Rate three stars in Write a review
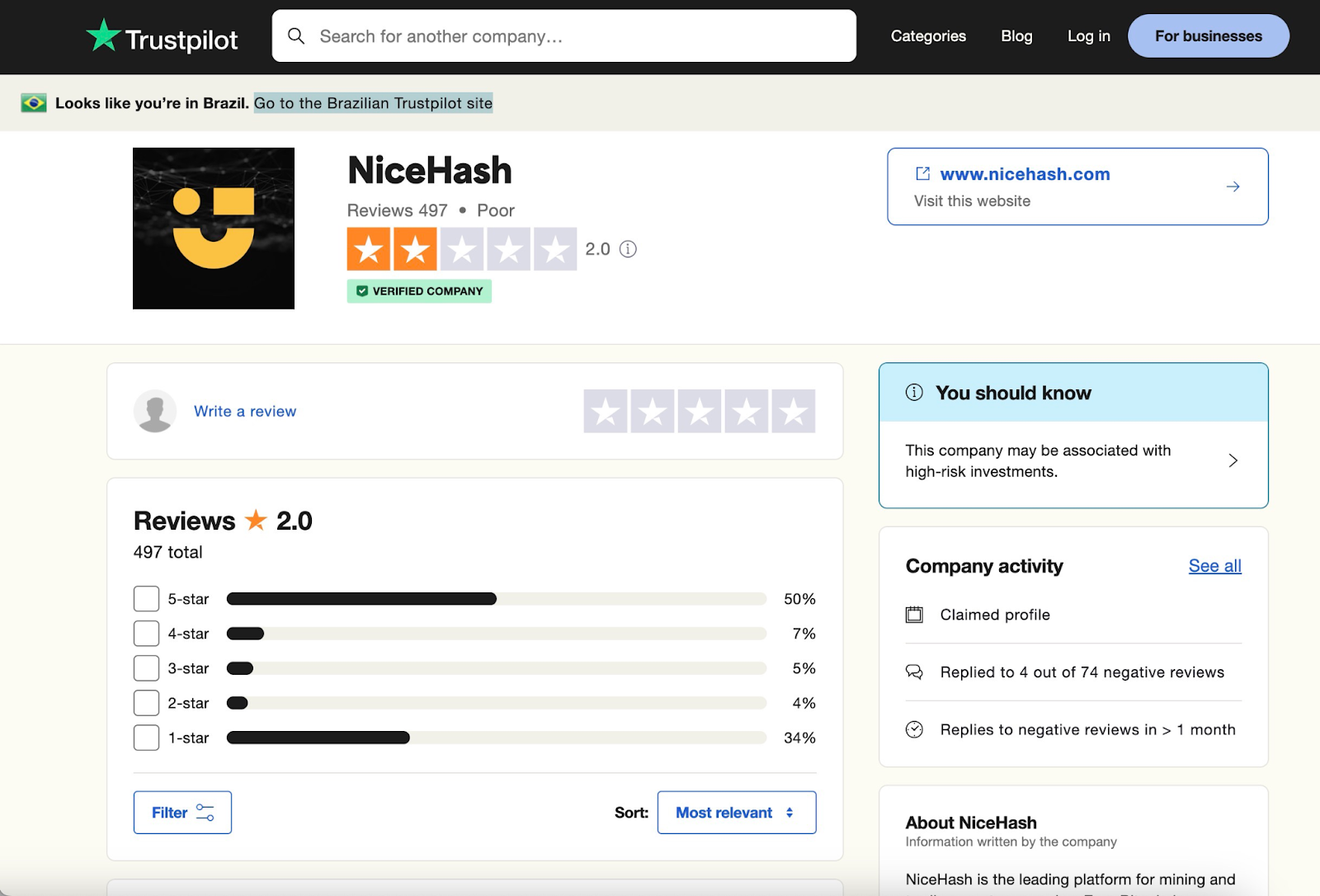Screen dimensions: 1320x896 [x=700, y=411]
